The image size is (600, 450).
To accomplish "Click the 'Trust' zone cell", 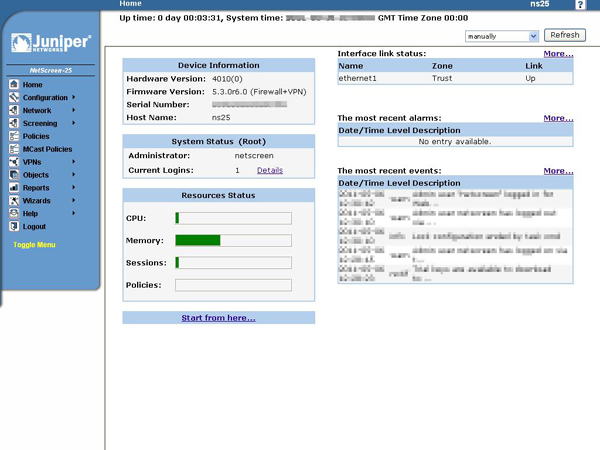I will tap(442, 78).
